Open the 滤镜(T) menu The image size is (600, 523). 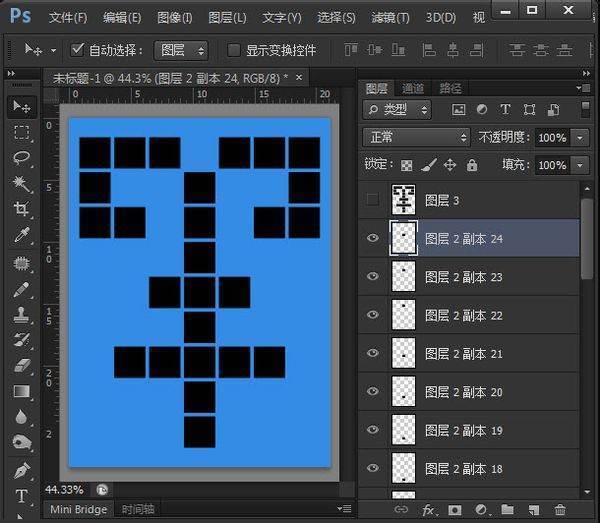pos(389,18)
